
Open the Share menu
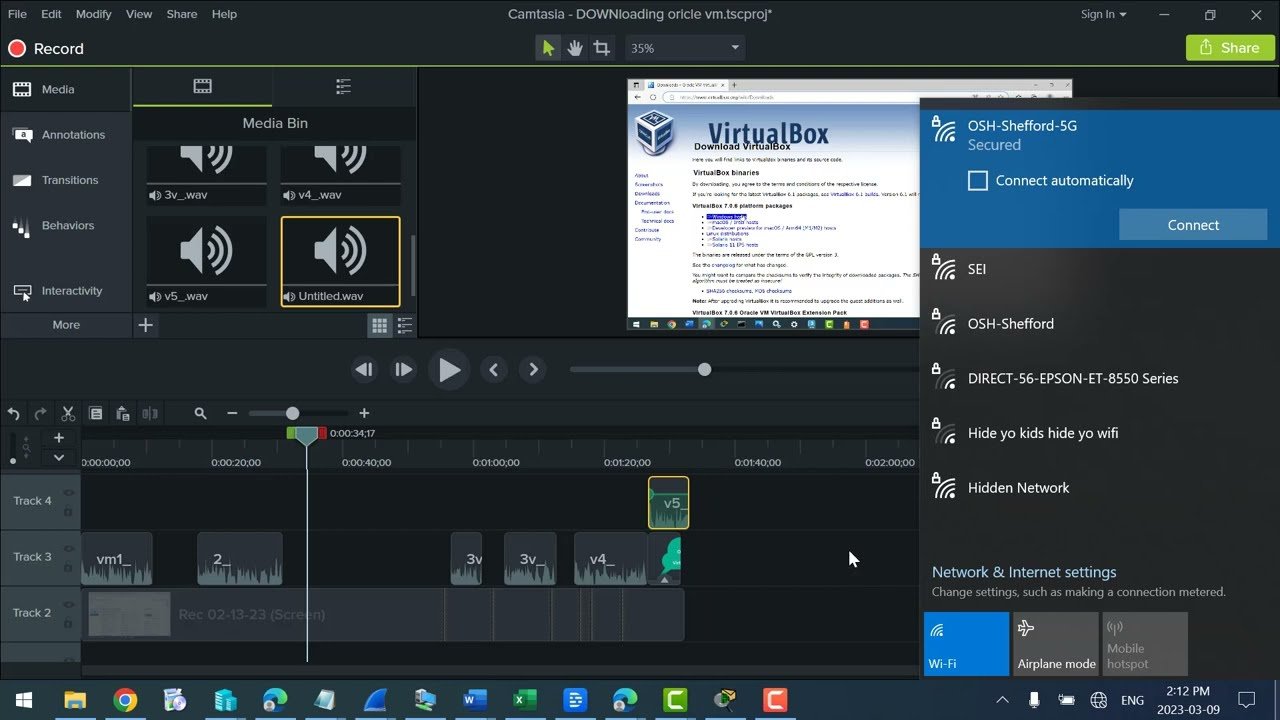[182, 14]
